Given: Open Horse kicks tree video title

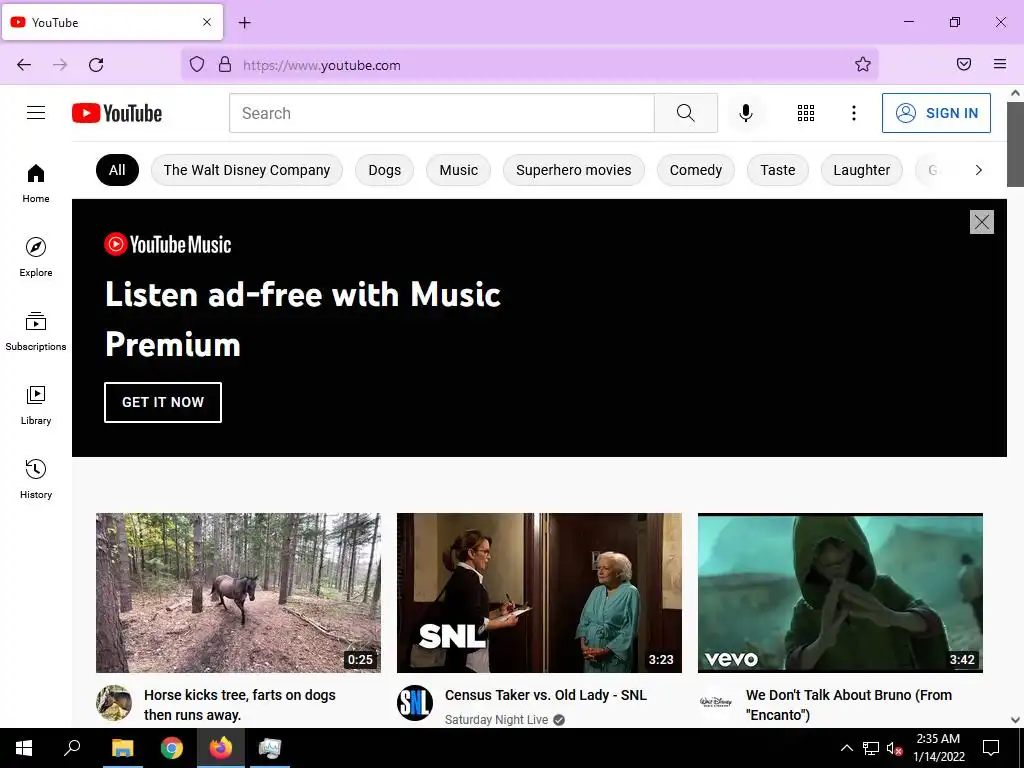Looking at the screenshot, I should pyautogui.click(x=240, y=705).
